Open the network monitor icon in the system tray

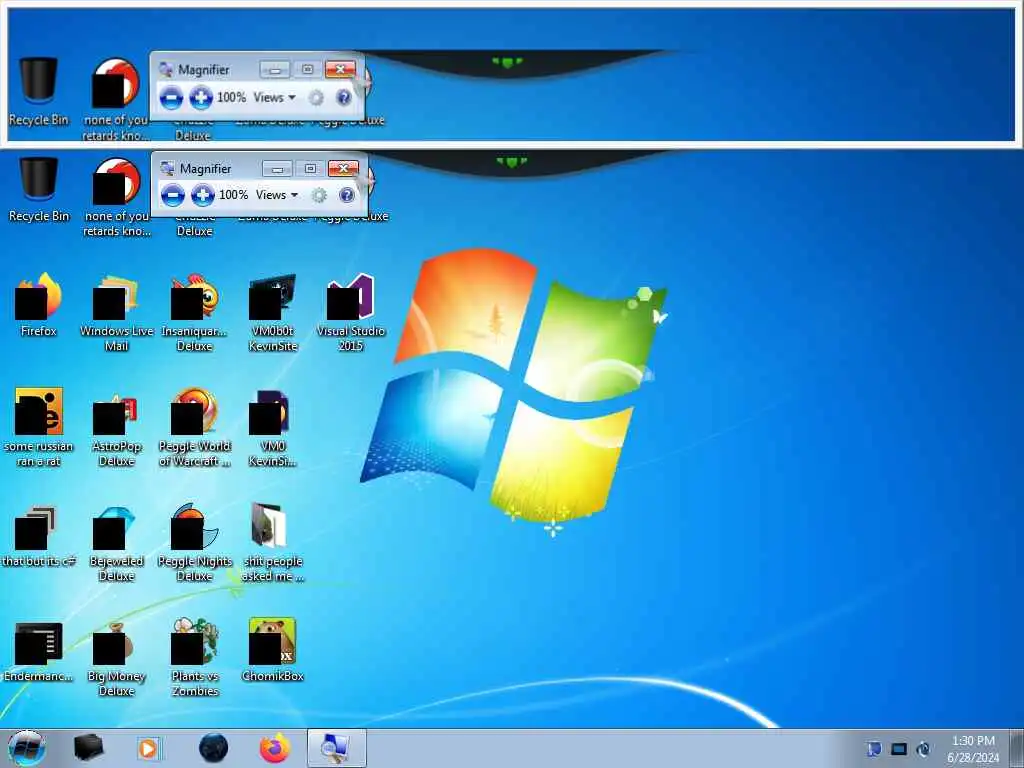click(899, 749)
